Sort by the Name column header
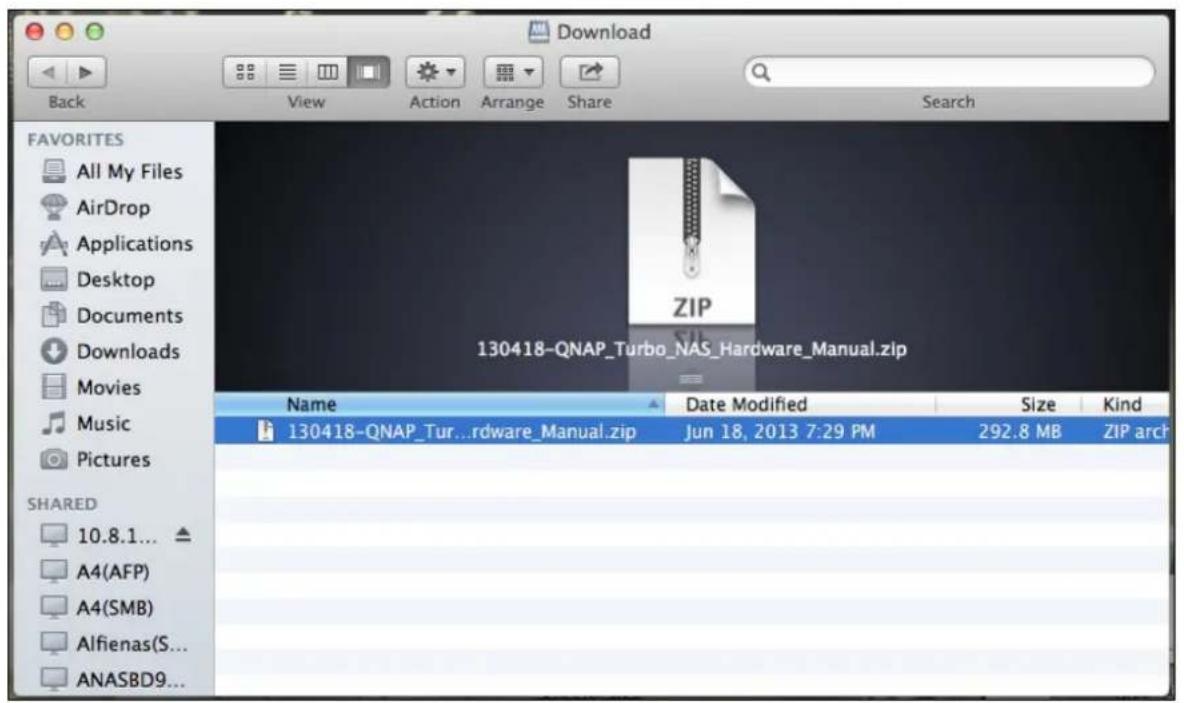The image size is (1184, 703). 439,405
